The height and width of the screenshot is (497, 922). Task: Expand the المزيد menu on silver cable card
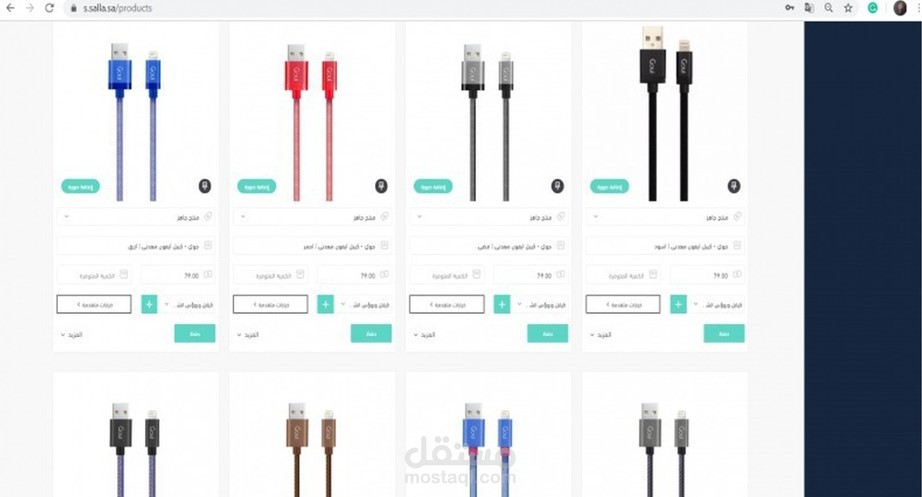[424, 335]
